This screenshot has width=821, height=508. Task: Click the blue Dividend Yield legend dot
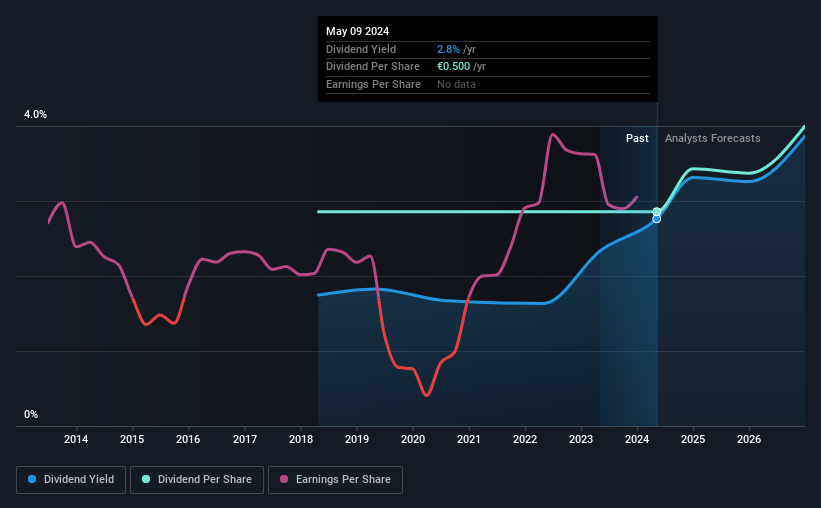click(x=32, y=479)
